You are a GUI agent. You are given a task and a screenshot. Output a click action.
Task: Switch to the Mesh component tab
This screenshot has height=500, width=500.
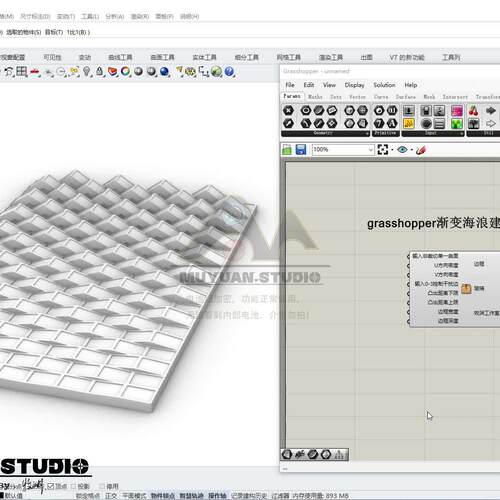(429, 97)
